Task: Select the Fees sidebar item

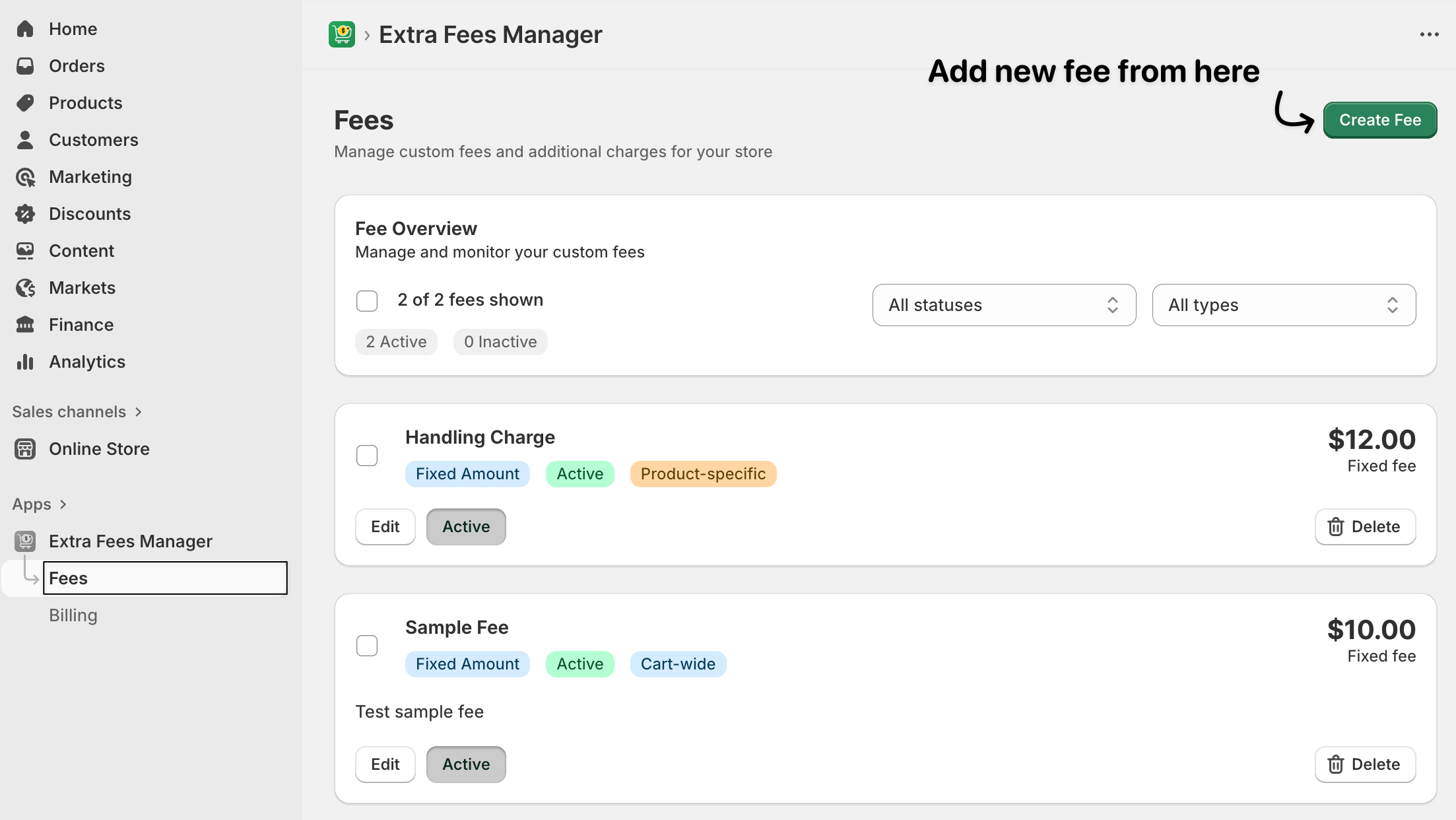Action: [165, 578]
